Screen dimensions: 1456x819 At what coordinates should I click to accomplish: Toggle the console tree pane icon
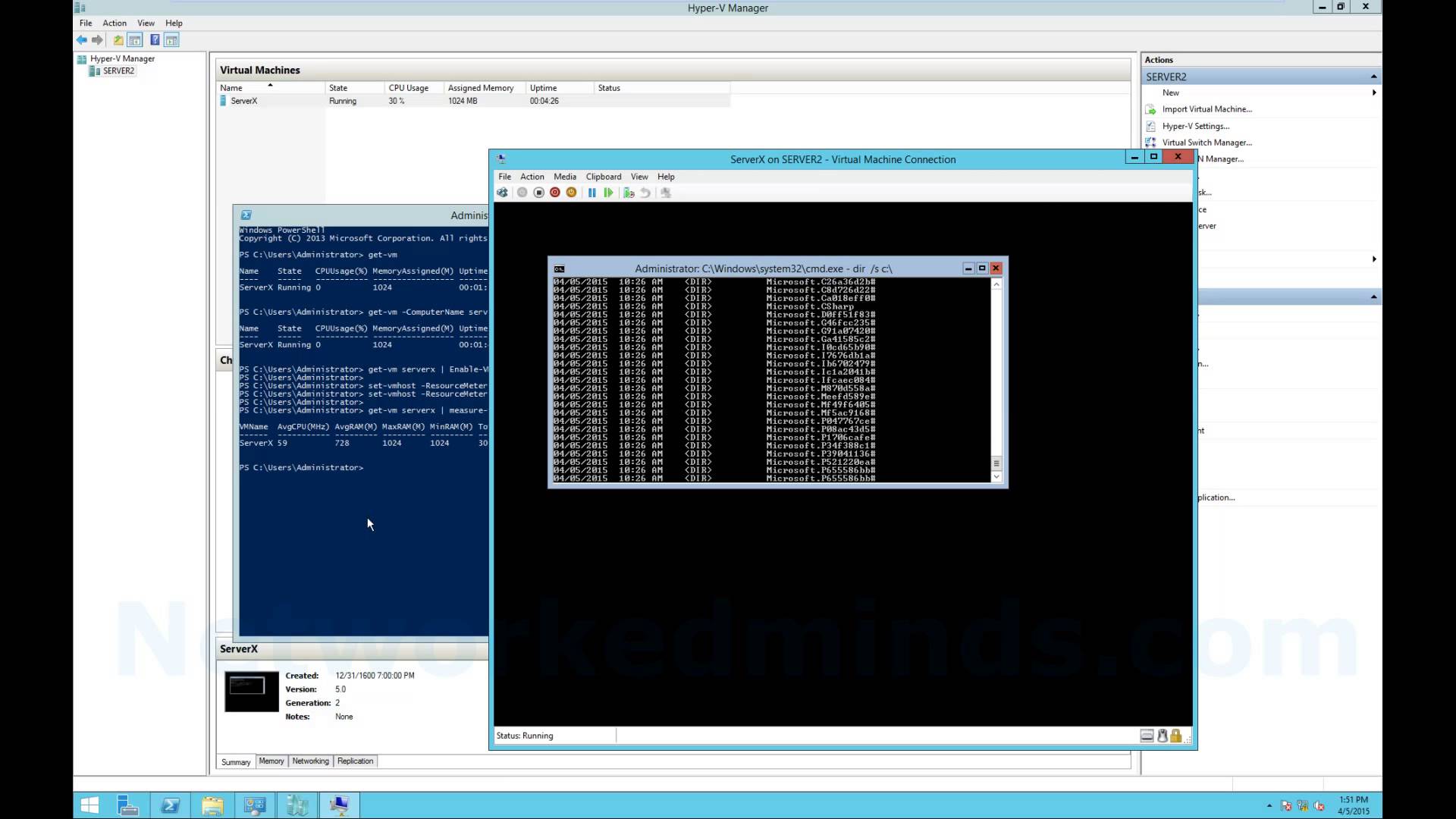coord(135,40)
